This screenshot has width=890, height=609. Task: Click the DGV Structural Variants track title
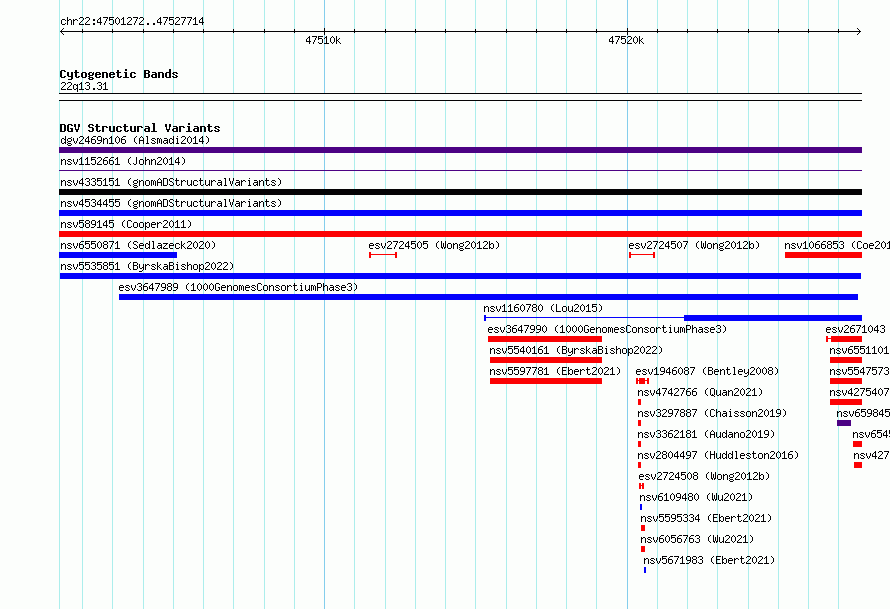point(140,128)
